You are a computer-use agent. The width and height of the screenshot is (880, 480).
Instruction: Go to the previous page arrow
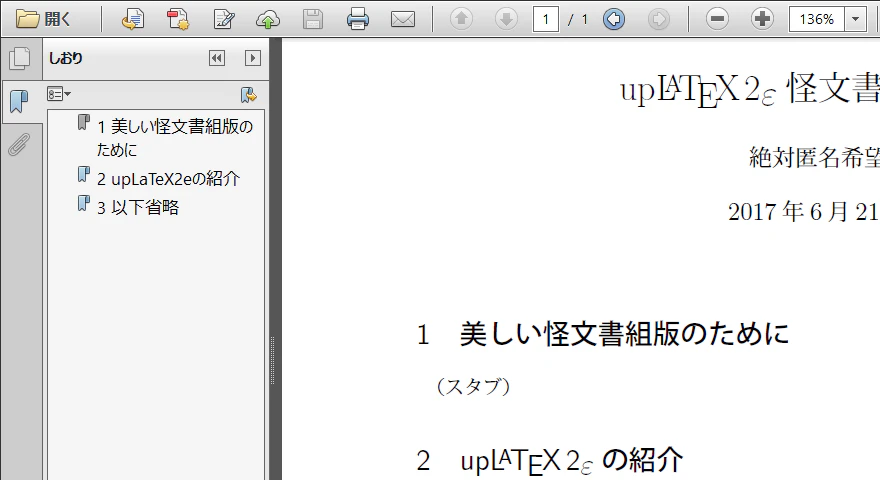[461, 19]
